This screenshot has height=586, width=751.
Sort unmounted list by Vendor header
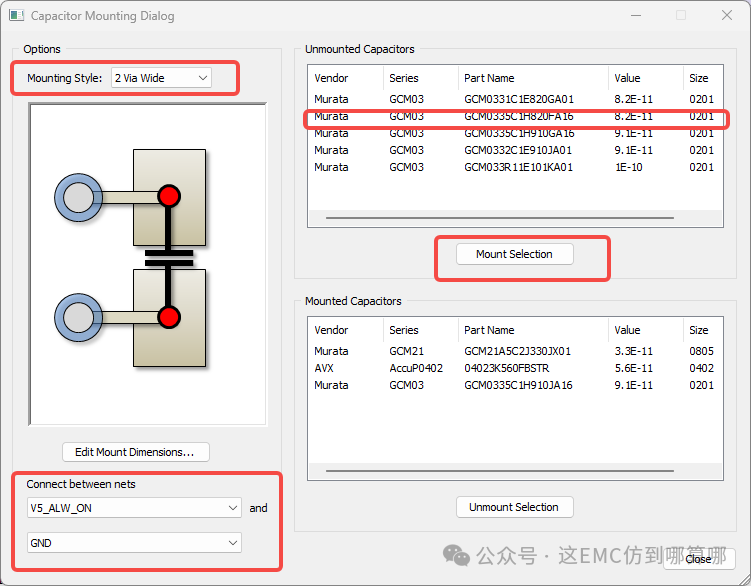click(x=346, y=78)
